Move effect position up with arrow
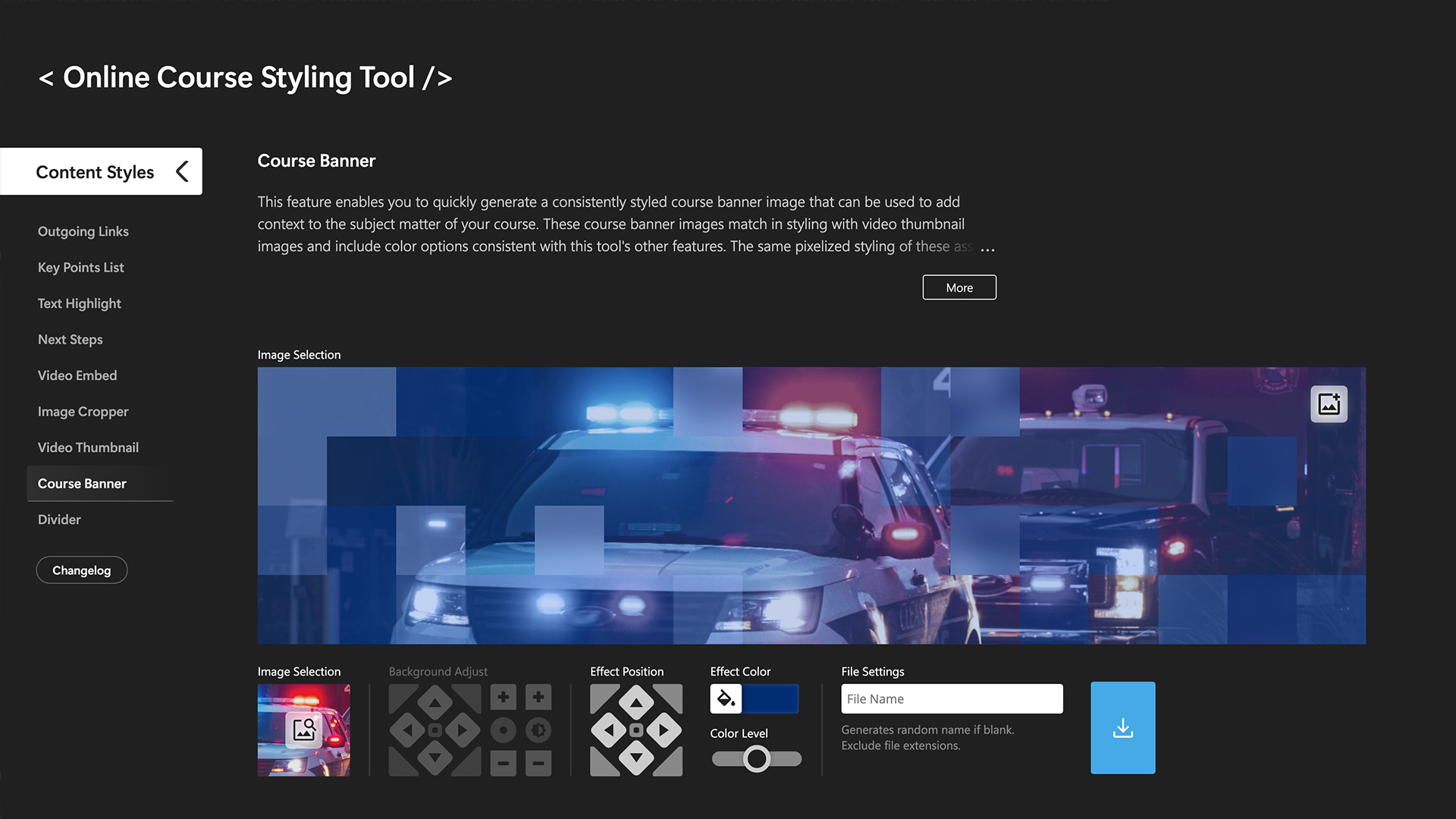The image size is (1456, 819). click(636, 703)
